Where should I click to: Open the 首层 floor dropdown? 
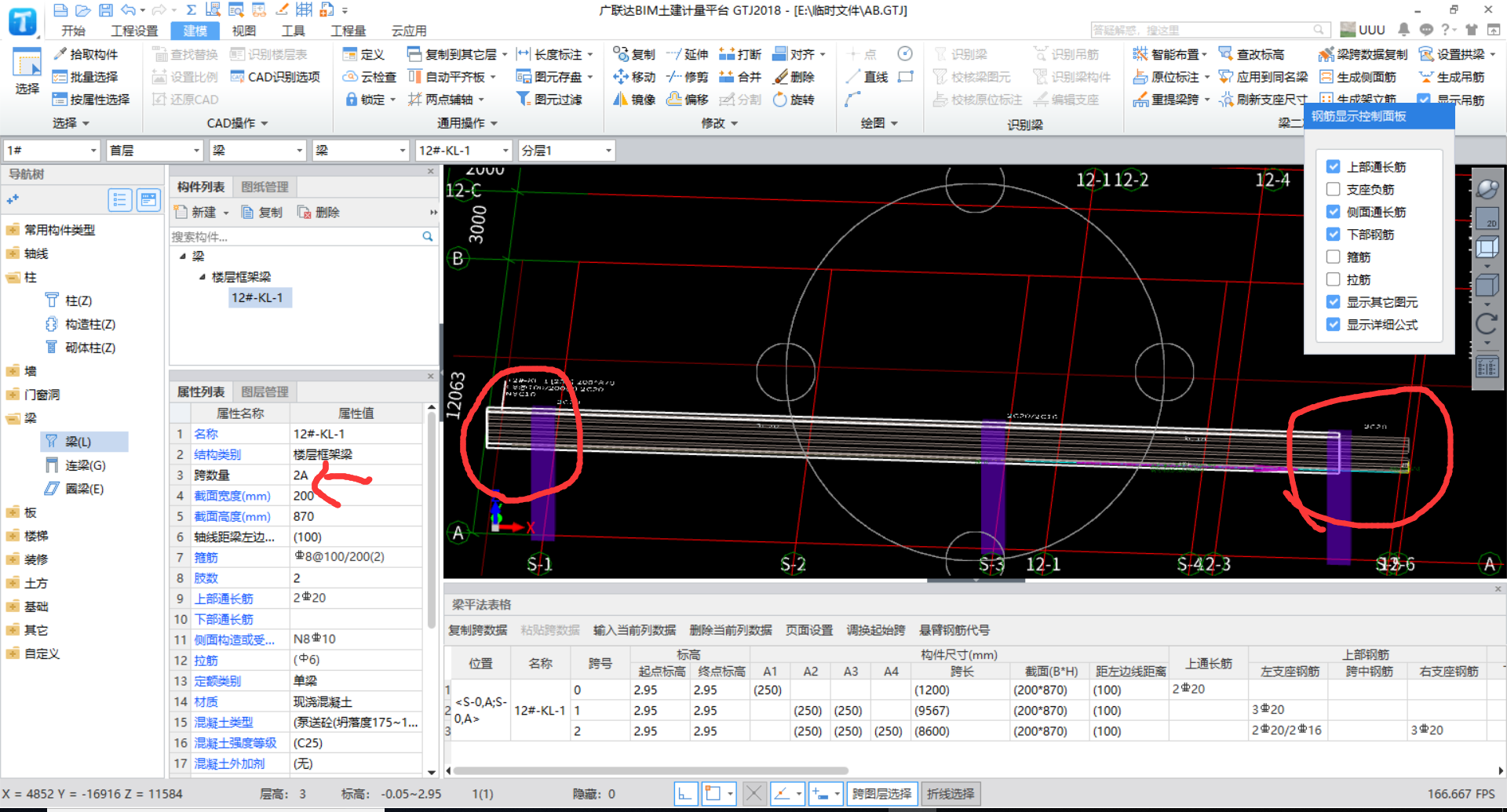coord(155,150)
